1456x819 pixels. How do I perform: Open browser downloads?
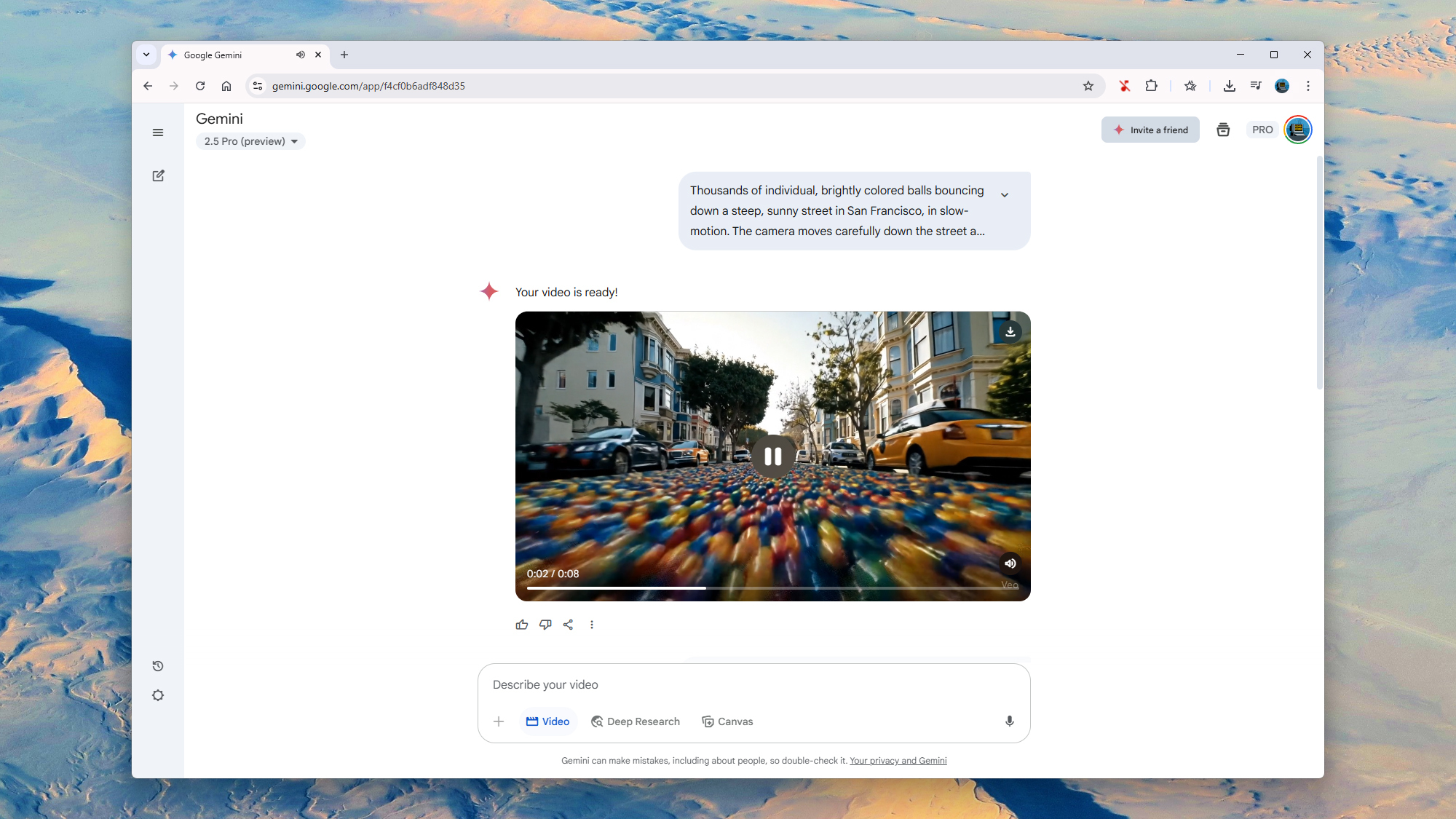1230,86
